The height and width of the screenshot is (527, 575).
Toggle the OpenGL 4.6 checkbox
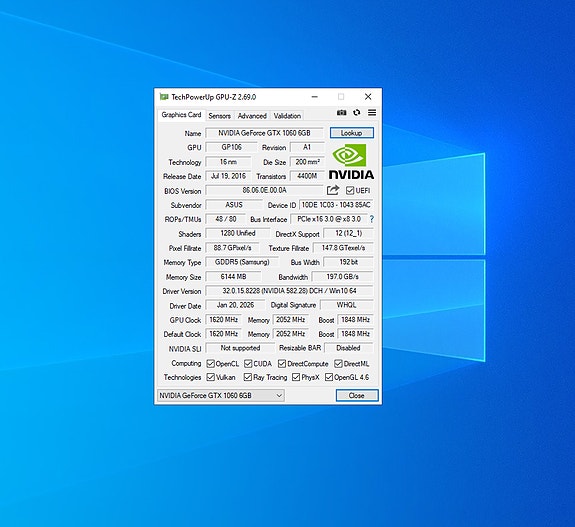pos(329,377)
